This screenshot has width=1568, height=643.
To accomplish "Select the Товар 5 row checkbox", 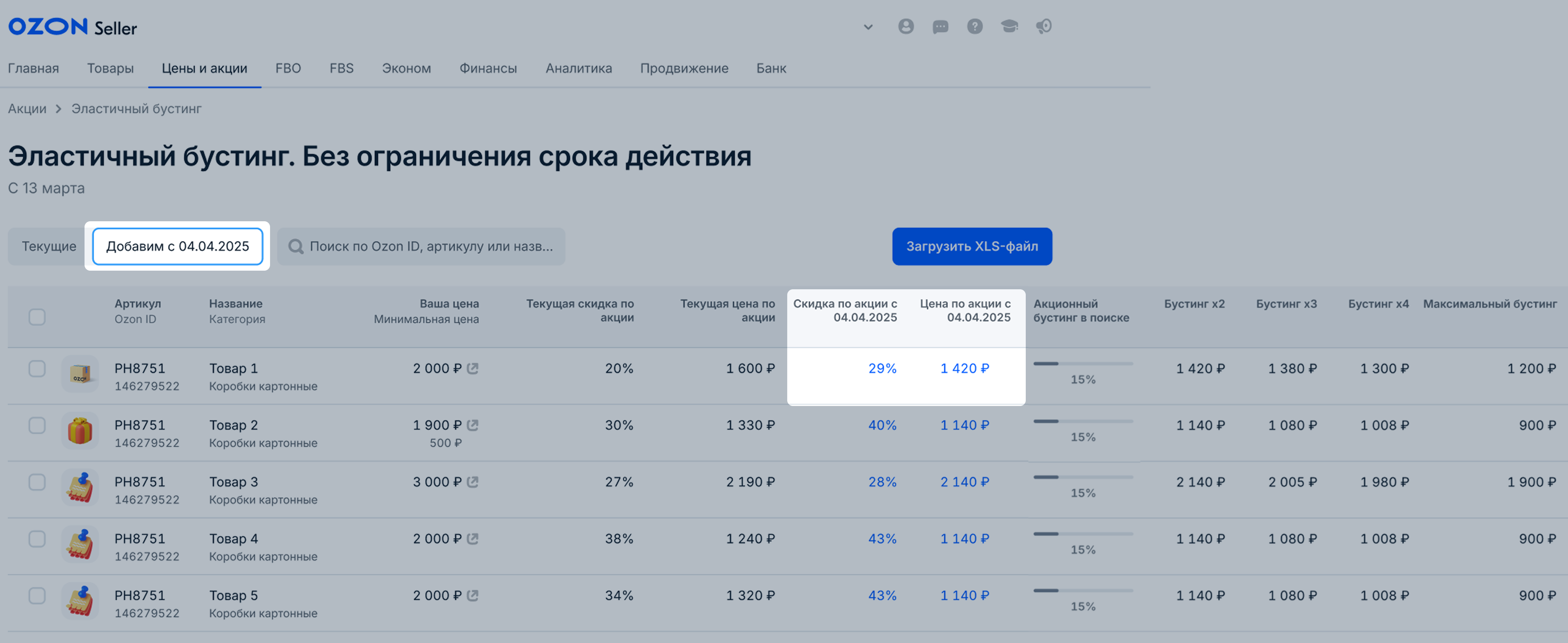I will pyautogui.click(x=37, y=595).
